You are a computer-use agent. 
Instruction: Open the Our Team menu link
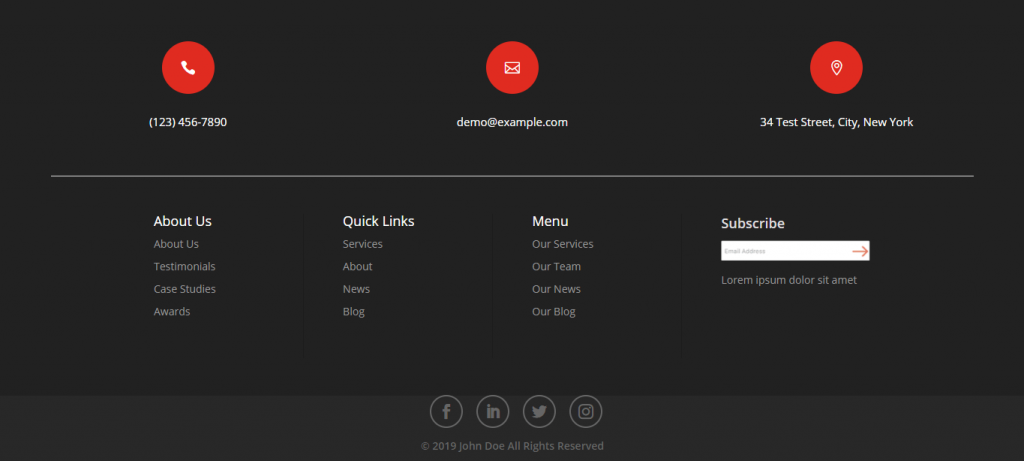[x=556, y=266]
